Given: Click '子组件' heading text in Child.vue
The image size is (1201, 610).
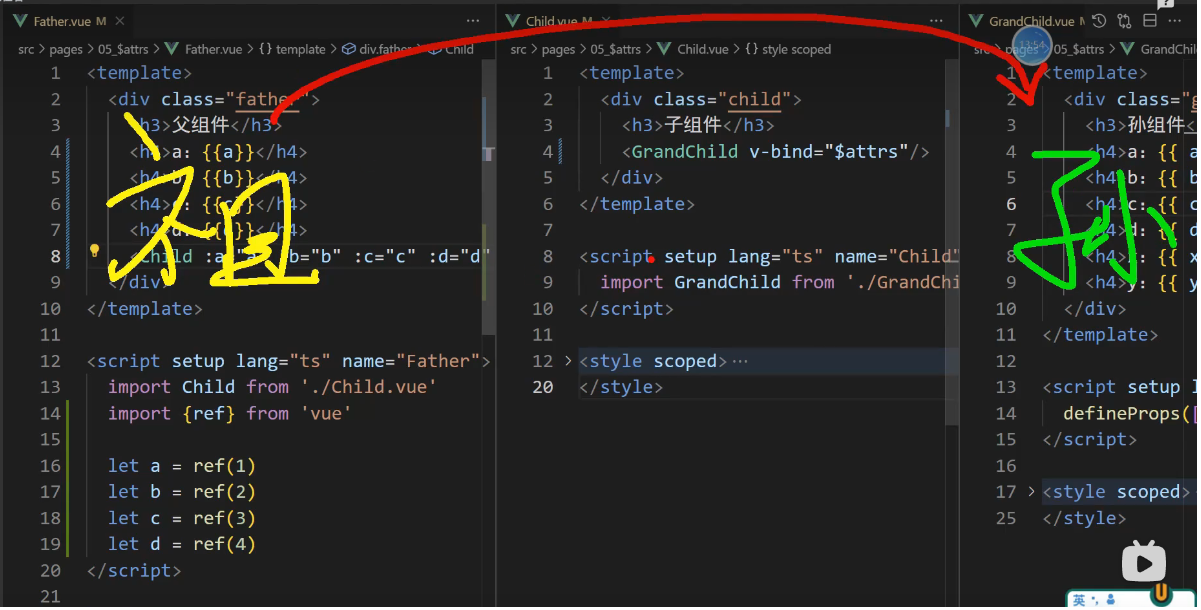Looking at the screenshot, I should coord(693,125).
